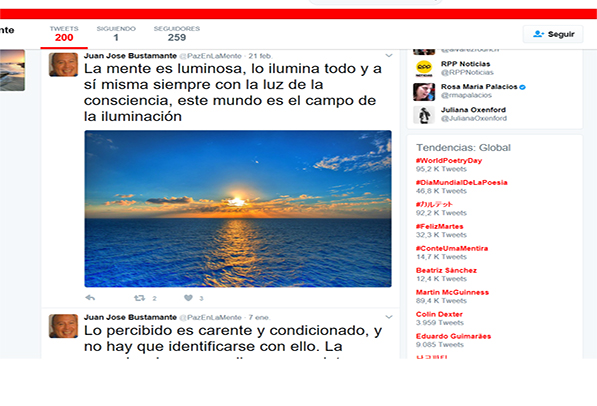Click Juan Jose Bustamante name on 7 ene. tweet
The image size is (597, 406).
point(130,317)
